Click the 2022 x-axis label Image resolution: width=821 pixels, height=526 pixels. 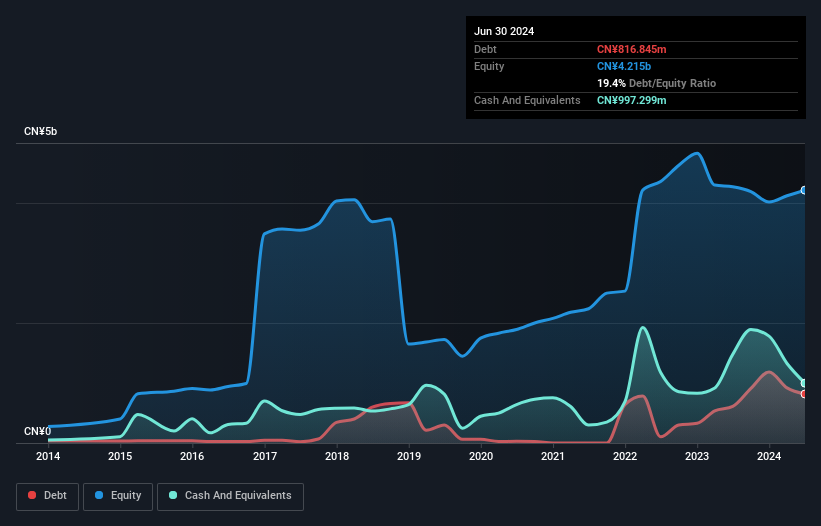click(x=625, y=456)
